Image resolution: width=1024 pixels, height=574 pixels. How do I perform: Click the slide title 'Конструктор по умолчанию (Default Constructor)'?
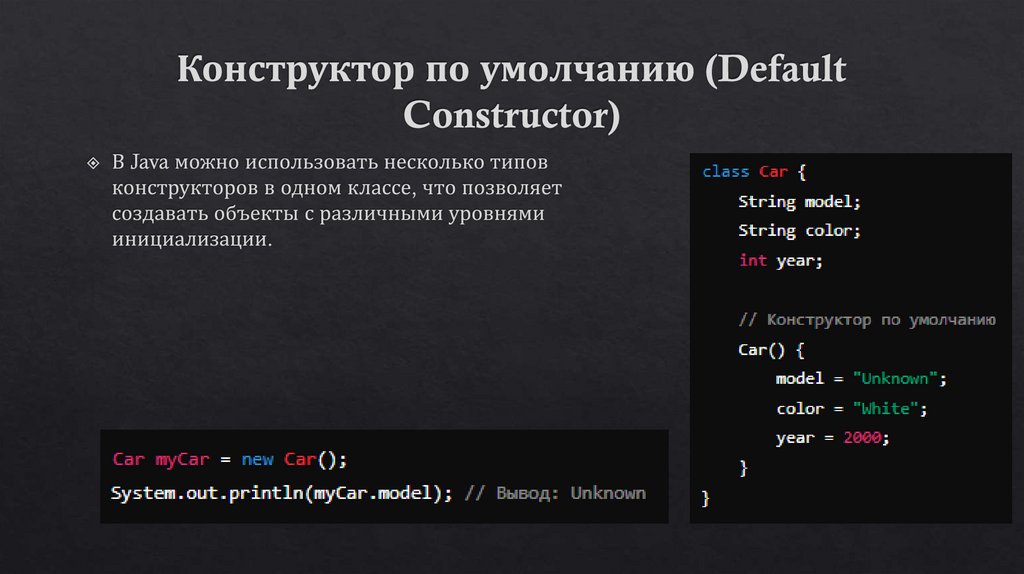(x=511, y=91)
